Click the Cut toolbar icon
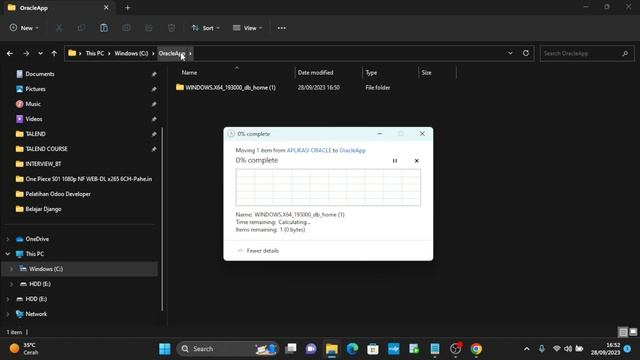The image size is (640, 360). [x=59, y=28]
